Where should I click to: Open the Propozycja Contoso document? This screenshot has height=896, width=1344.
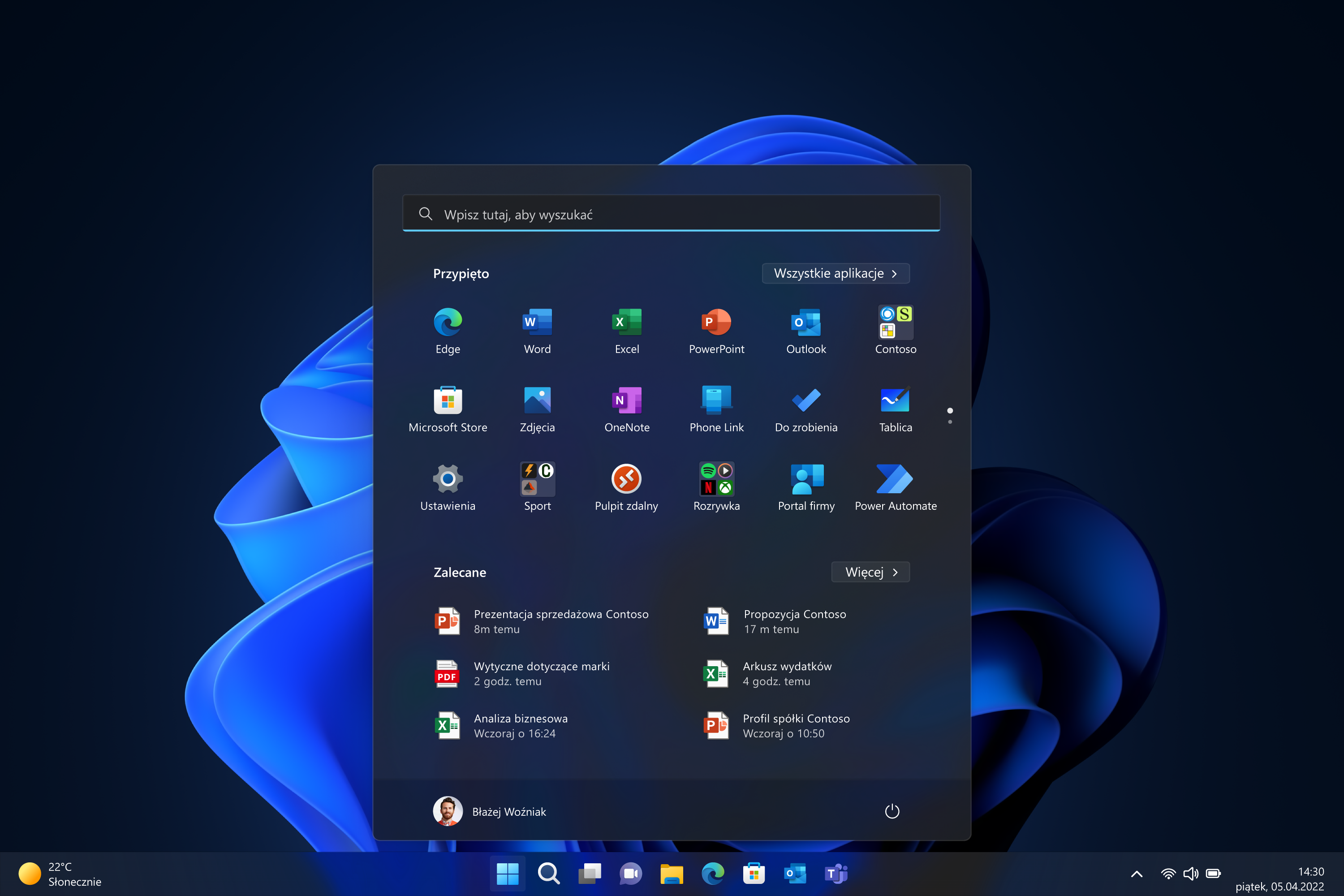click(794, 621)
